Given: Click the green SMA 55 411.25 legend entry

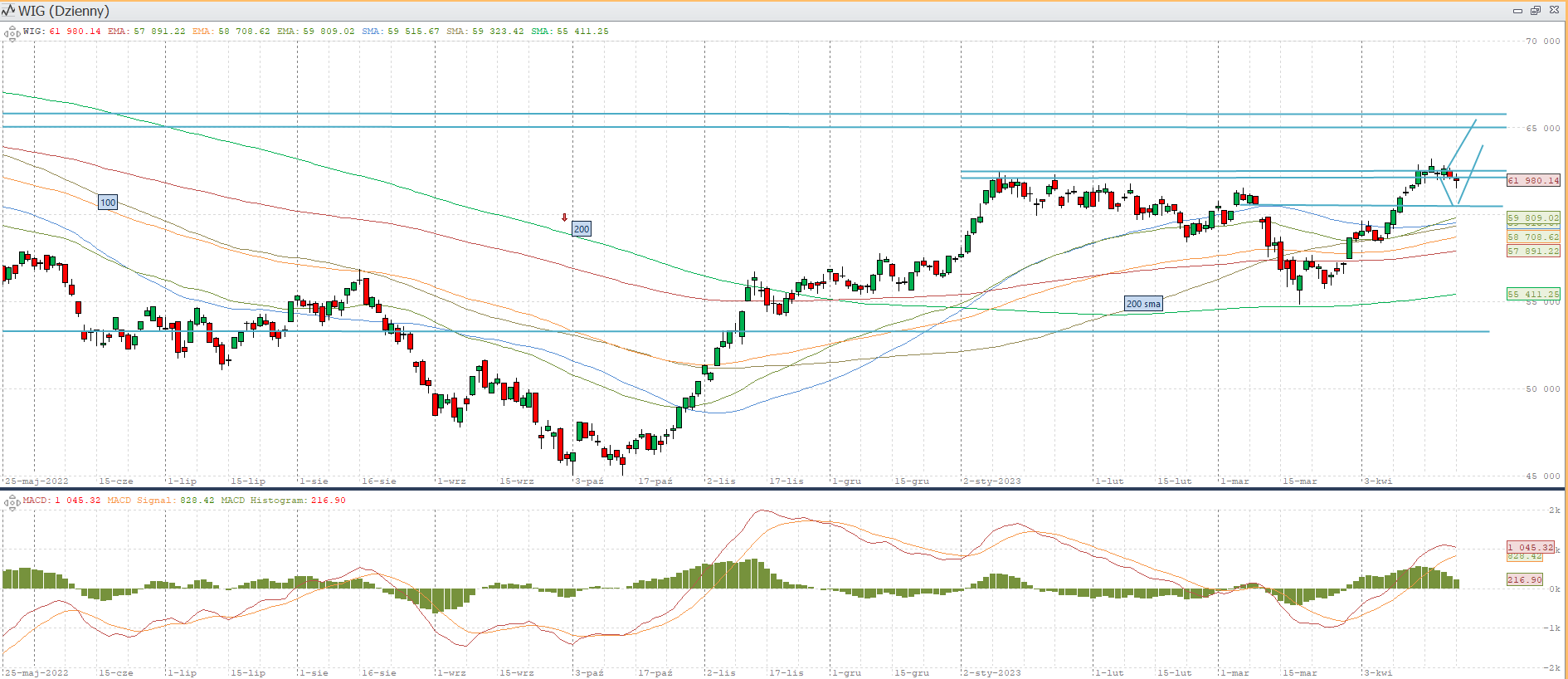Looking at the screenshot, I should pos(569,32).
